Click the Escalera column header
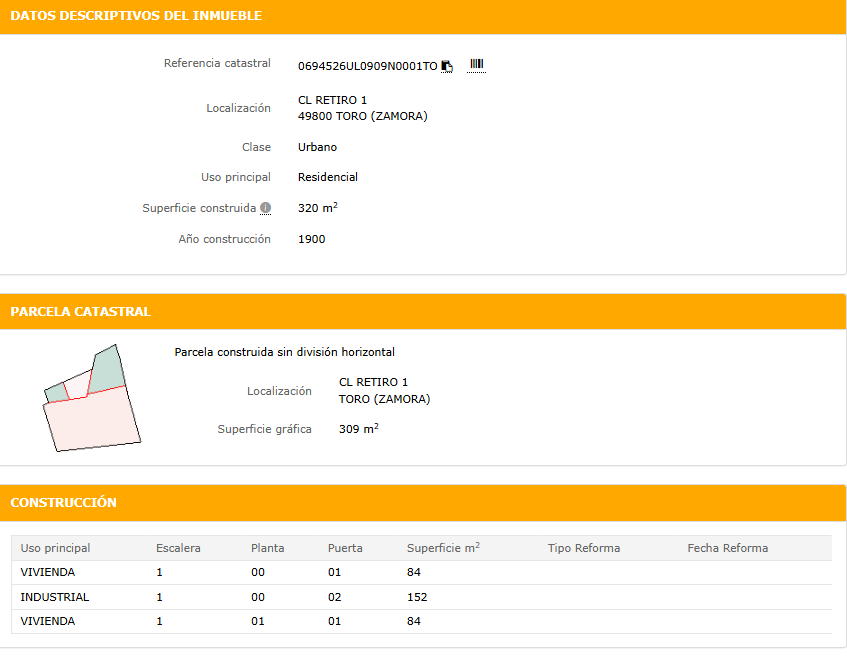The image size is (847, 662). [x=178, y=548]
